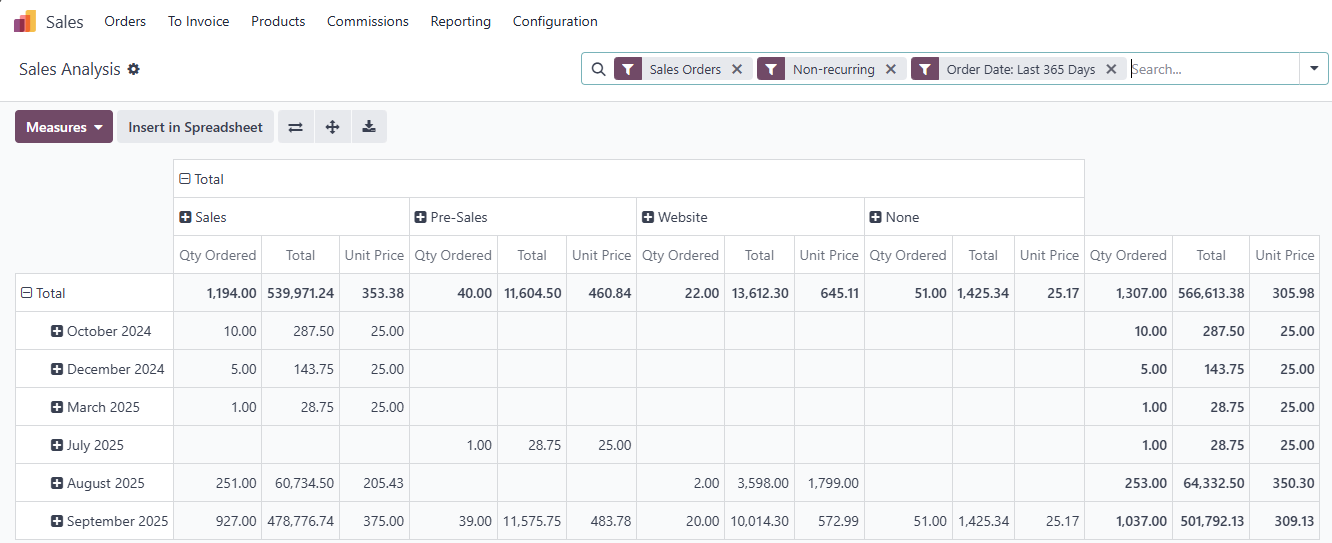The width and height of the screenshot is (1332, 543).
Task: Click the flip axis icon
Action: point(296,127)
